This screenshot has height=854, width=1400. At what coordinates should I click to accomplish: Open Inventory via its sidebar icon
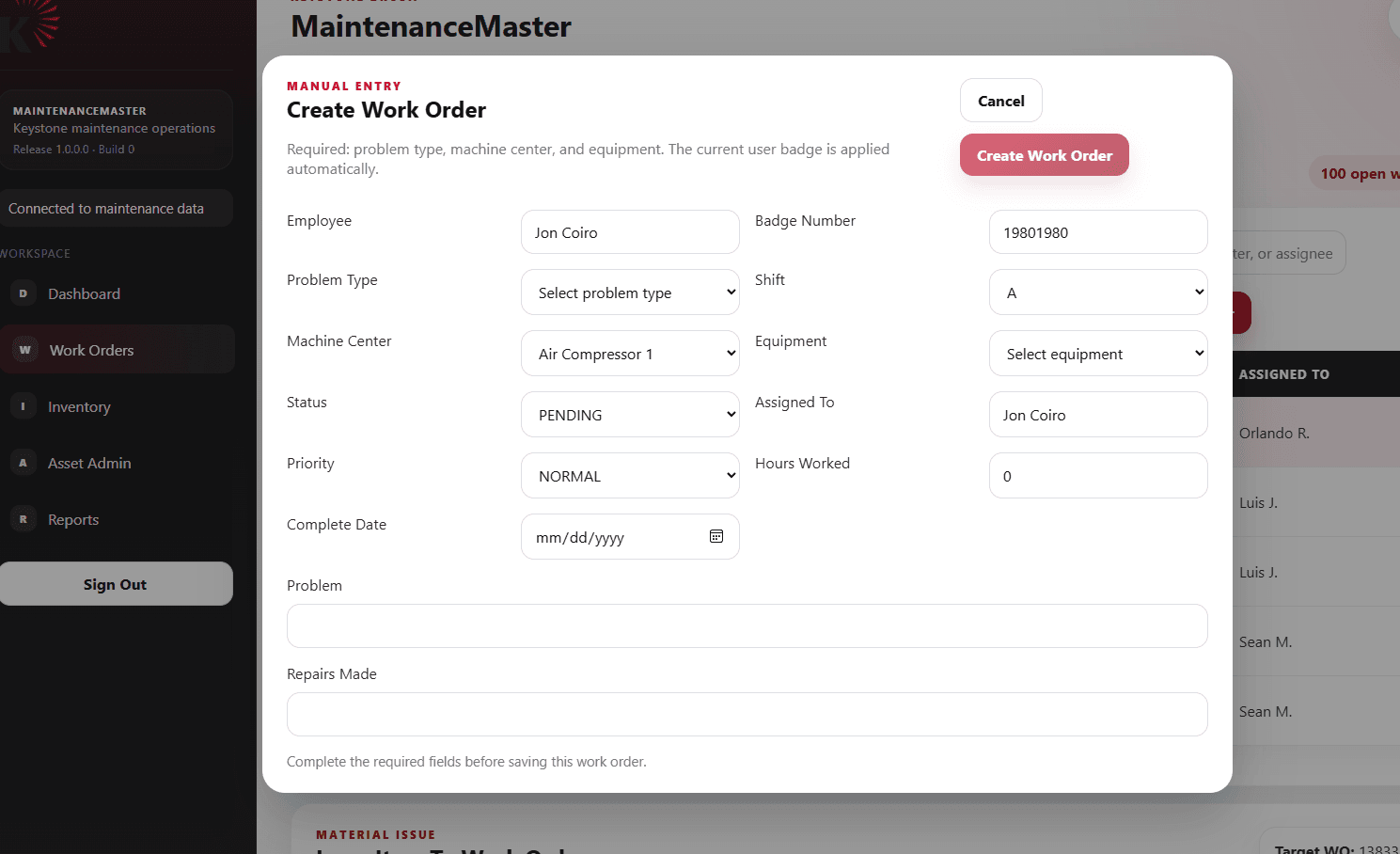pos(23,405)
